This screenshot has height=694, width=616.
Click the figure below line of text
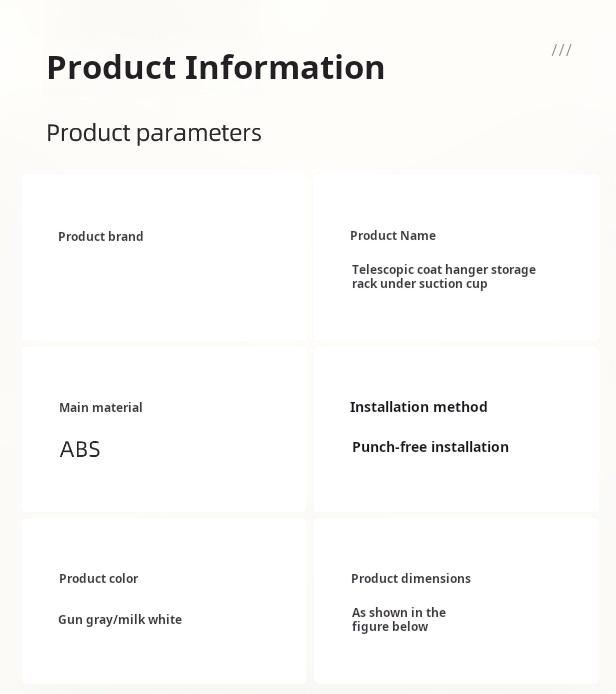click(390, 627)
